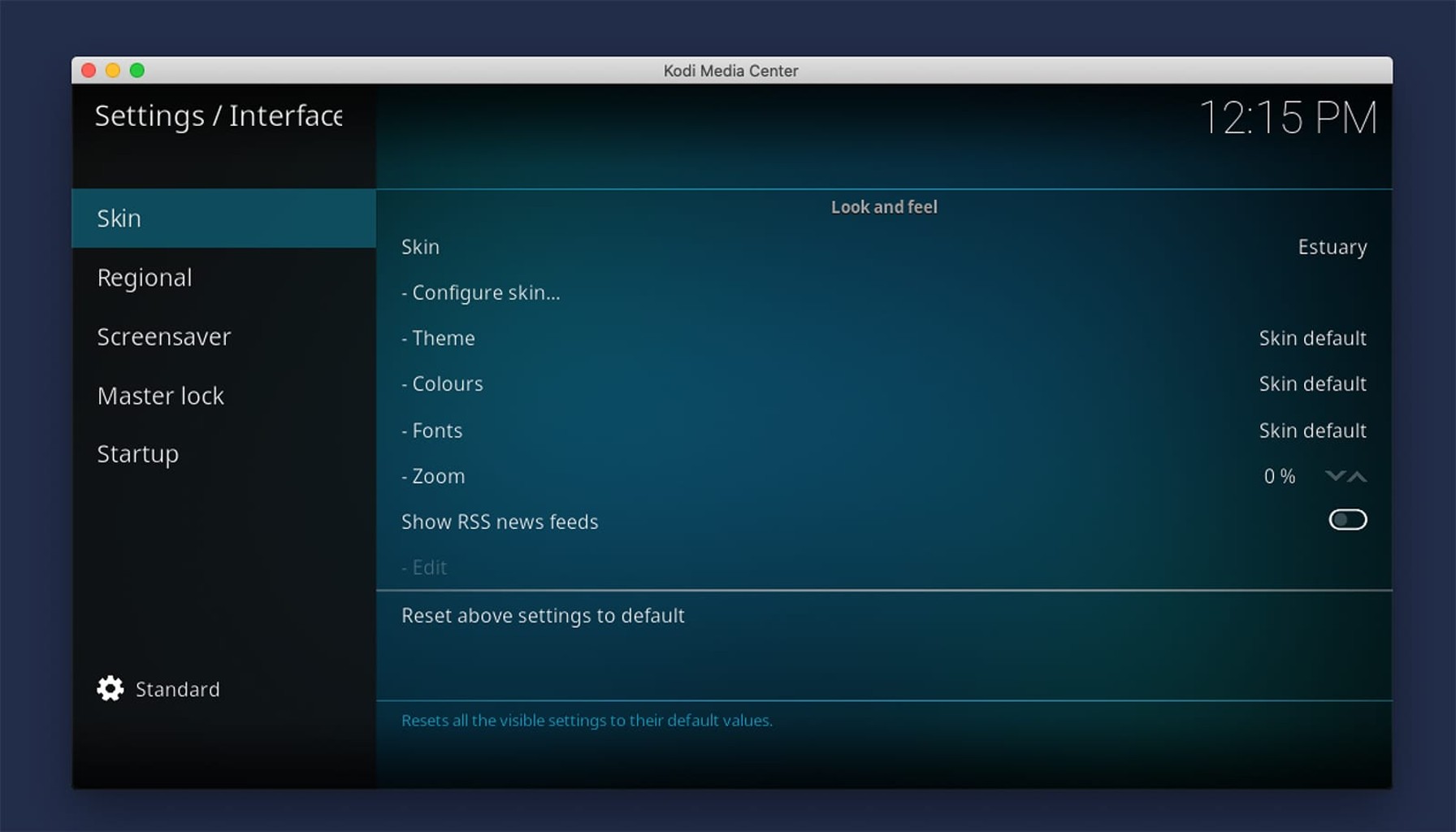The width and height of the screenshot is (1456, 832).
Task: Click Reset above settings to default
Action: [x=884, y=616]
